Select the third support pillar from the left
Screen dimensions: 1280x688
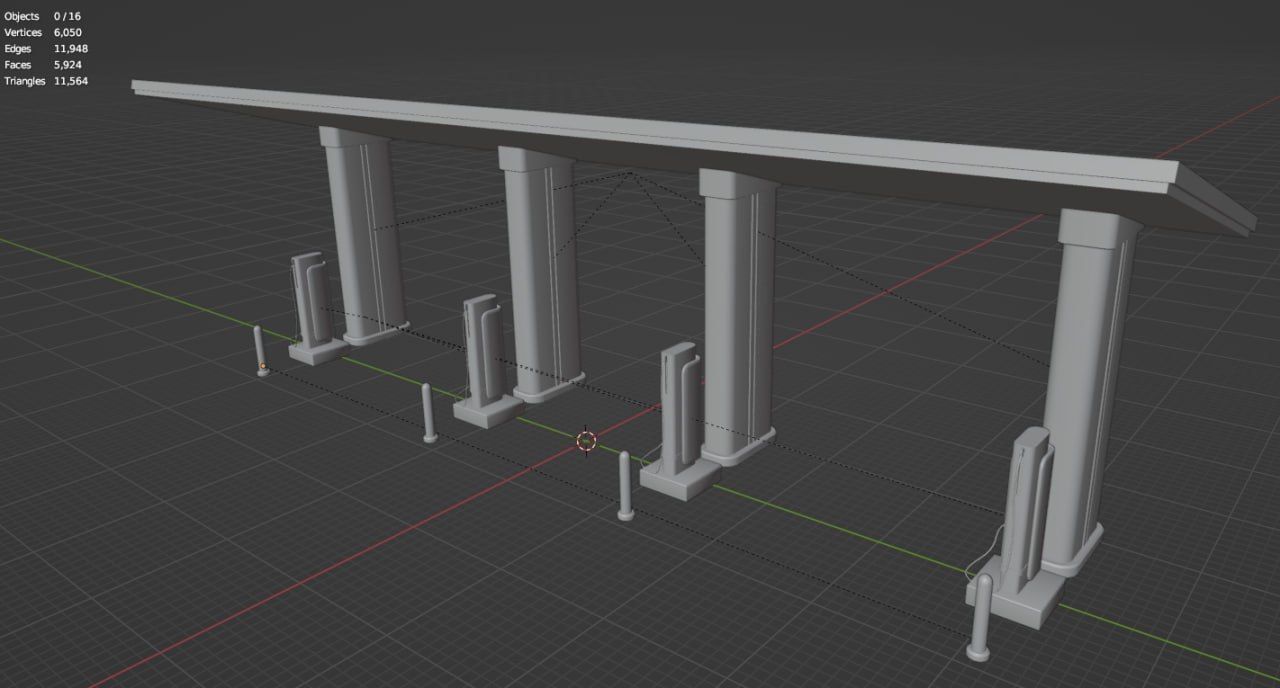click(x=738, y=315)
